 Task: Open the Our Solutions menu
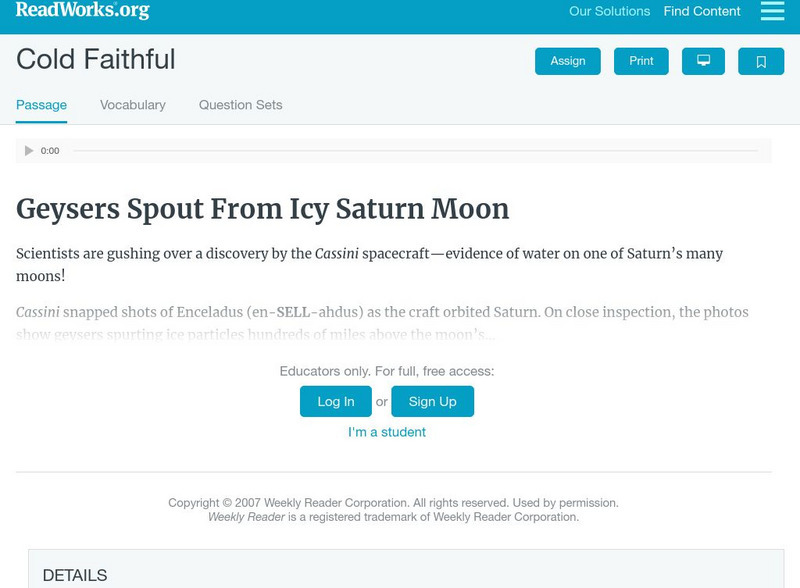[609, 11]
